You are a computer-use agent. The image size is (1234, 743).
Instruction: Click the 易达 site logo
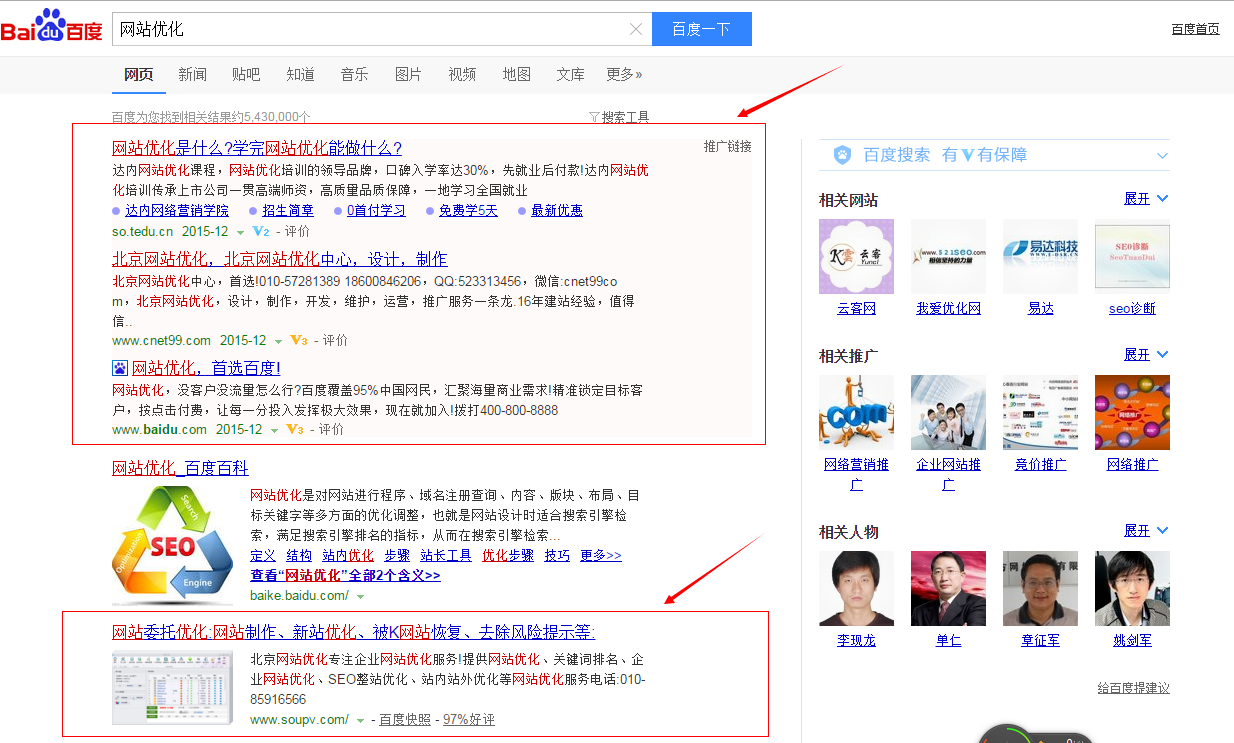[1040, 257]
